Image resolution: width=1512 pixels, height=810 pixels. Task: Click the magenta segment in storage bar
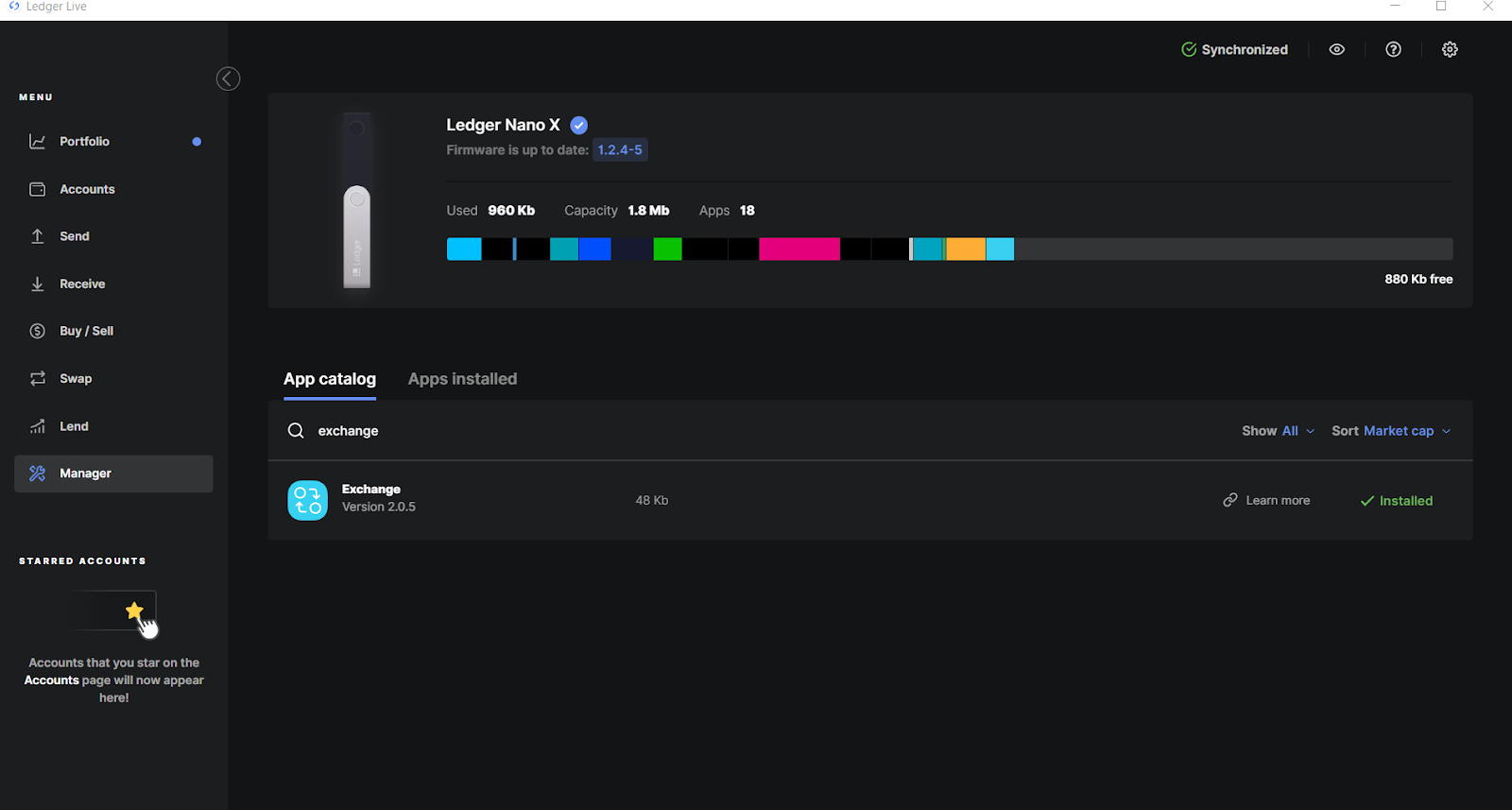799,250
